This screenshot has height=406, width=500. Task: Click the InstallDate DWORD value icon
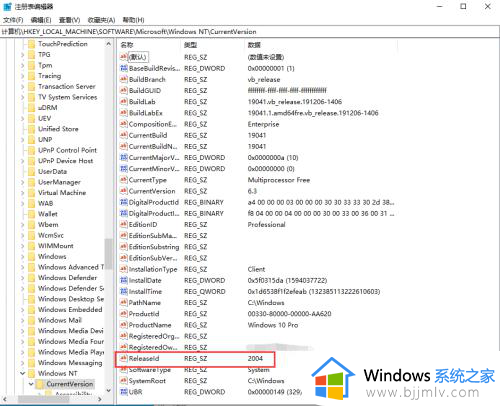pyautogui.click(x=124, y=280)
